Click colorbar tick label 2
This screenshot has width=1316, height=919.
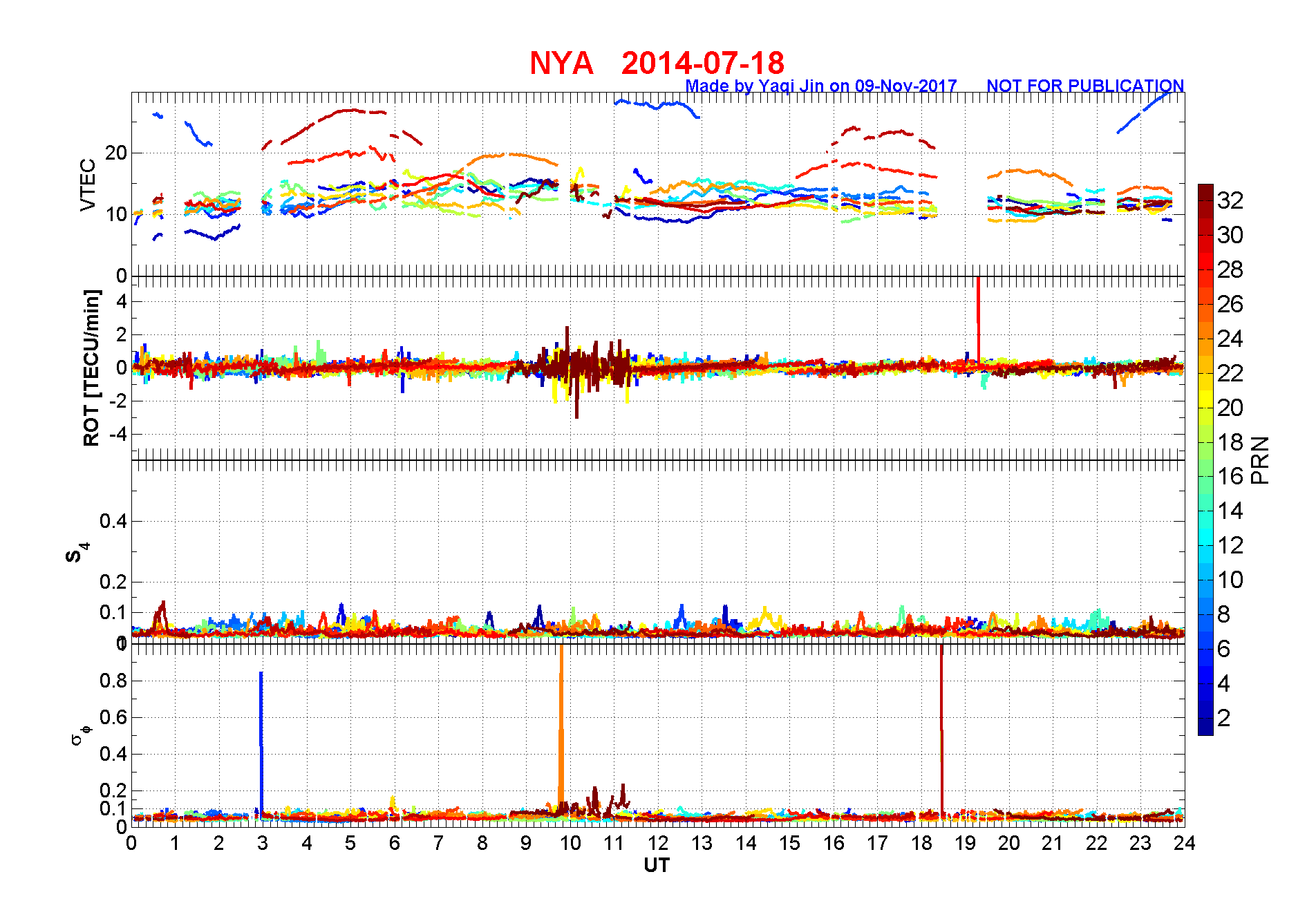(x=1224, y=718)
